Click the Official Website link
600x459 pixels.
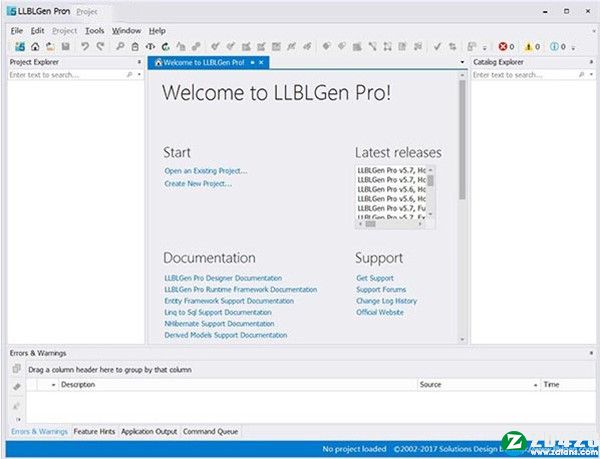coord(380,312)
